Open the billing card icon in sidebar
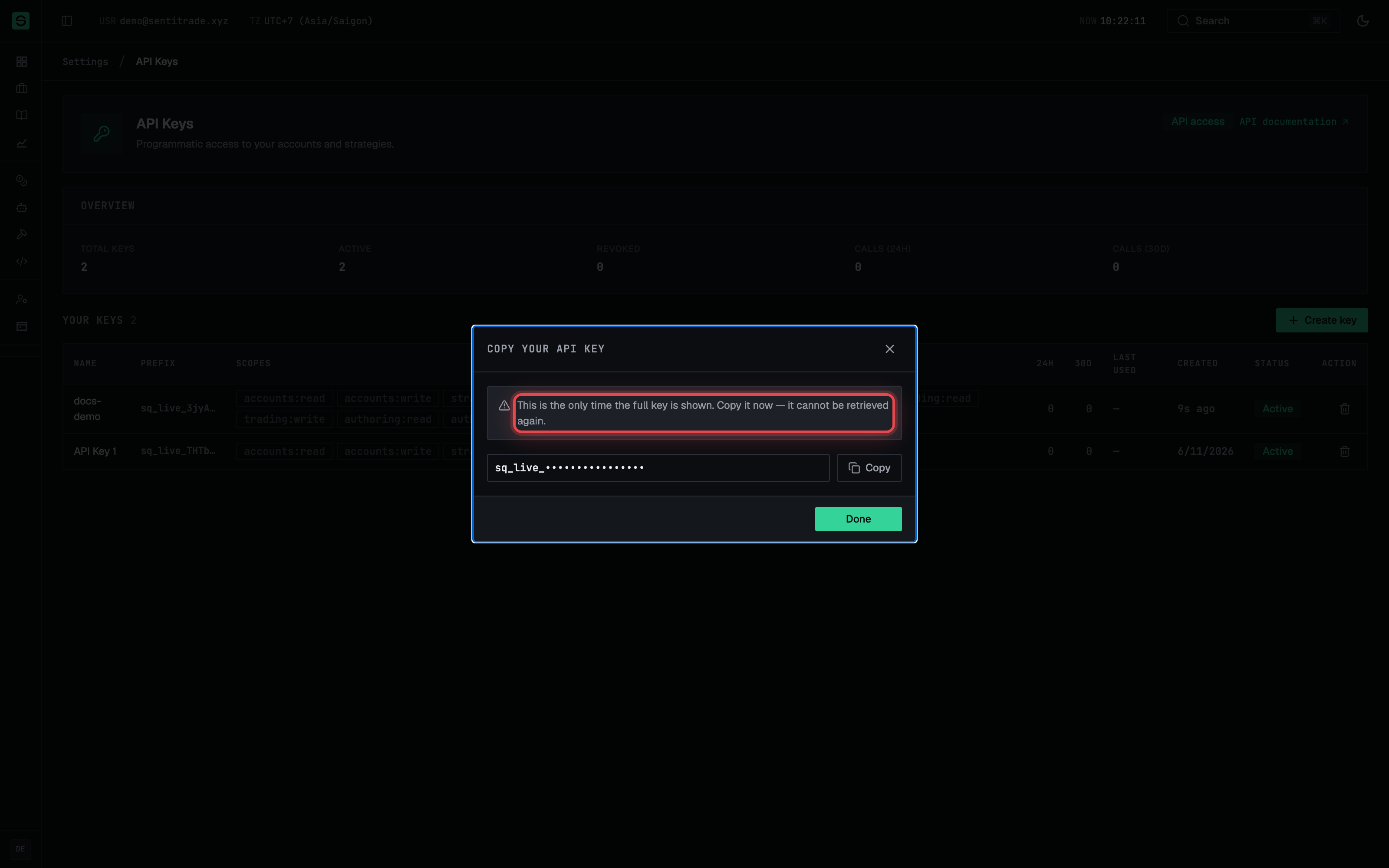1389x868 pixels. pyautogui.click(x=22, y=326)
